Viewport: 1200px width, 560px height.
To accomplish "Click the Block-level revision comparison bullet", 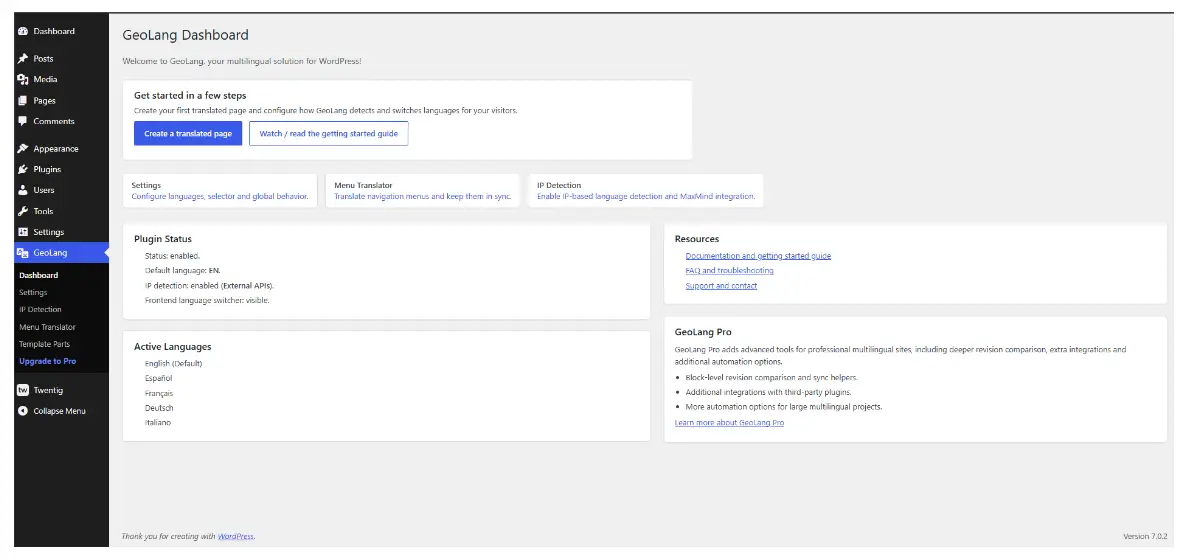I will tap(772, 378).
